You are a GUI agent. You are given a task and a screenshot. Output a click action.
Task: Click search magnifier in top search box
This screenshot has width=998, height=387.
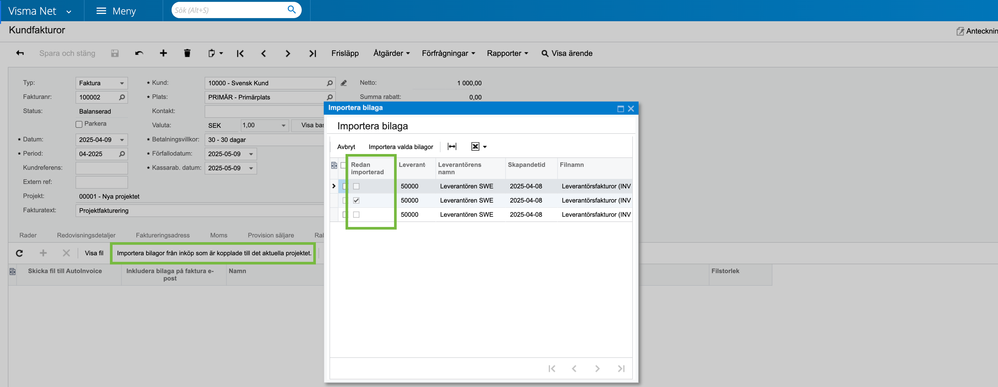(292, 10)
